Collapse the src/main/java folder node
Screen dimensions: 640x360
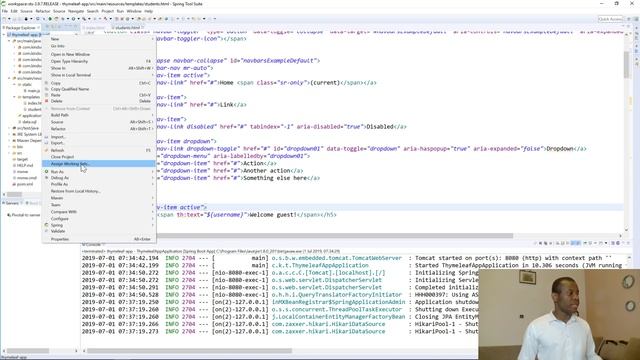coord(9,41)
